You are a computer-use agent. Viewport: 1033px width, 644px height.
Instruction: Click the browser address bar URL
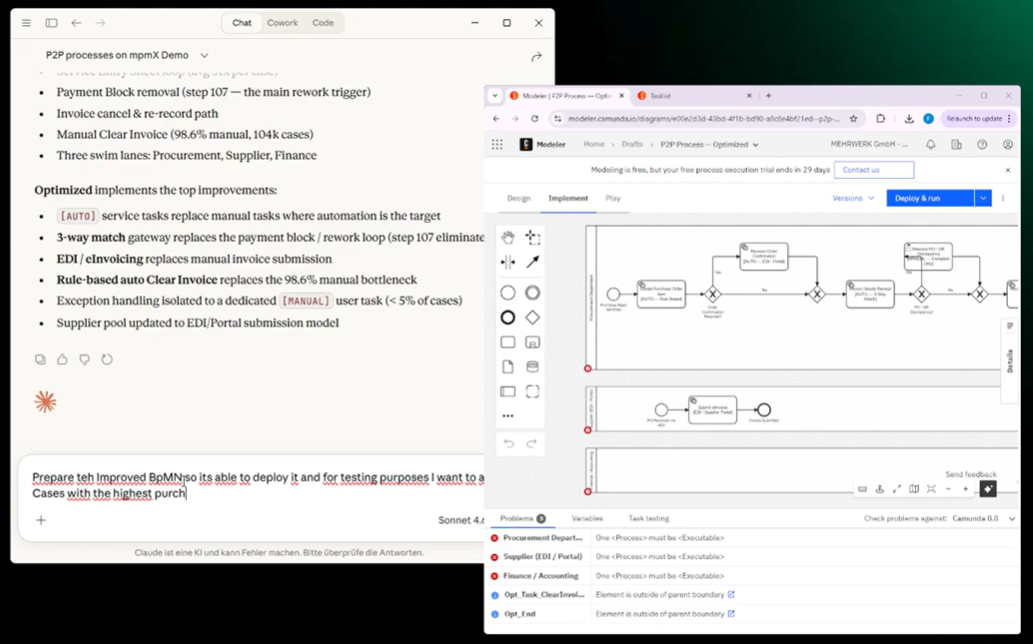(x=704, y=119)
